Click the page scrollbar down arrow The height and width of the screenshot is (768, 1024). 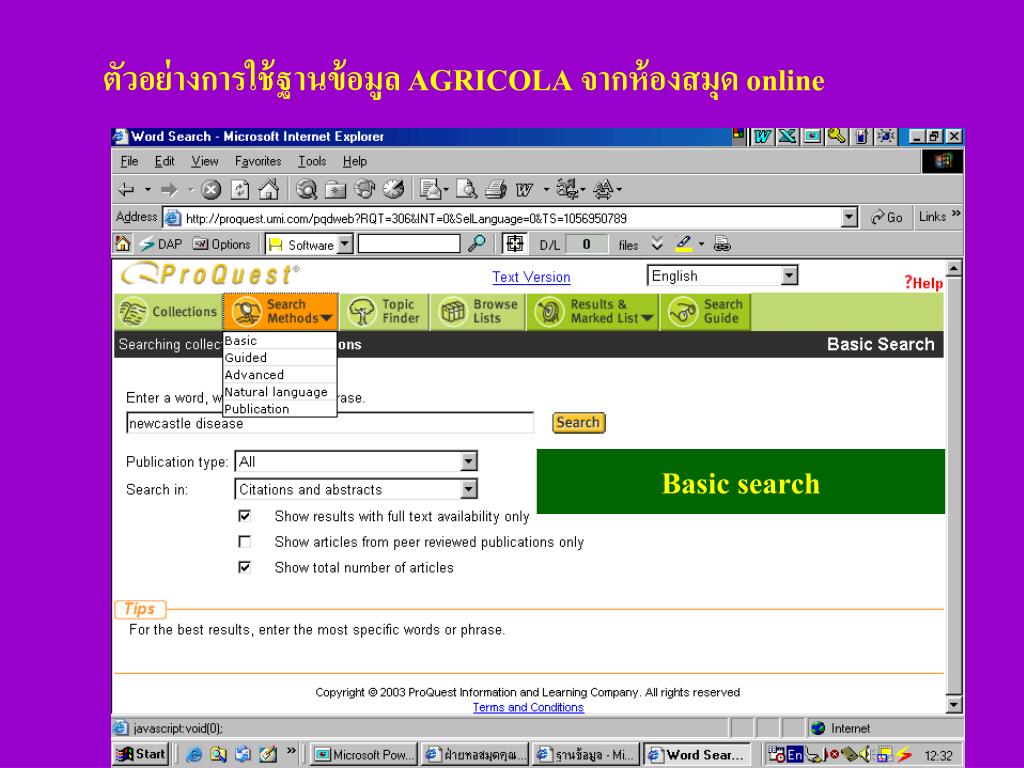coord(954,705)
